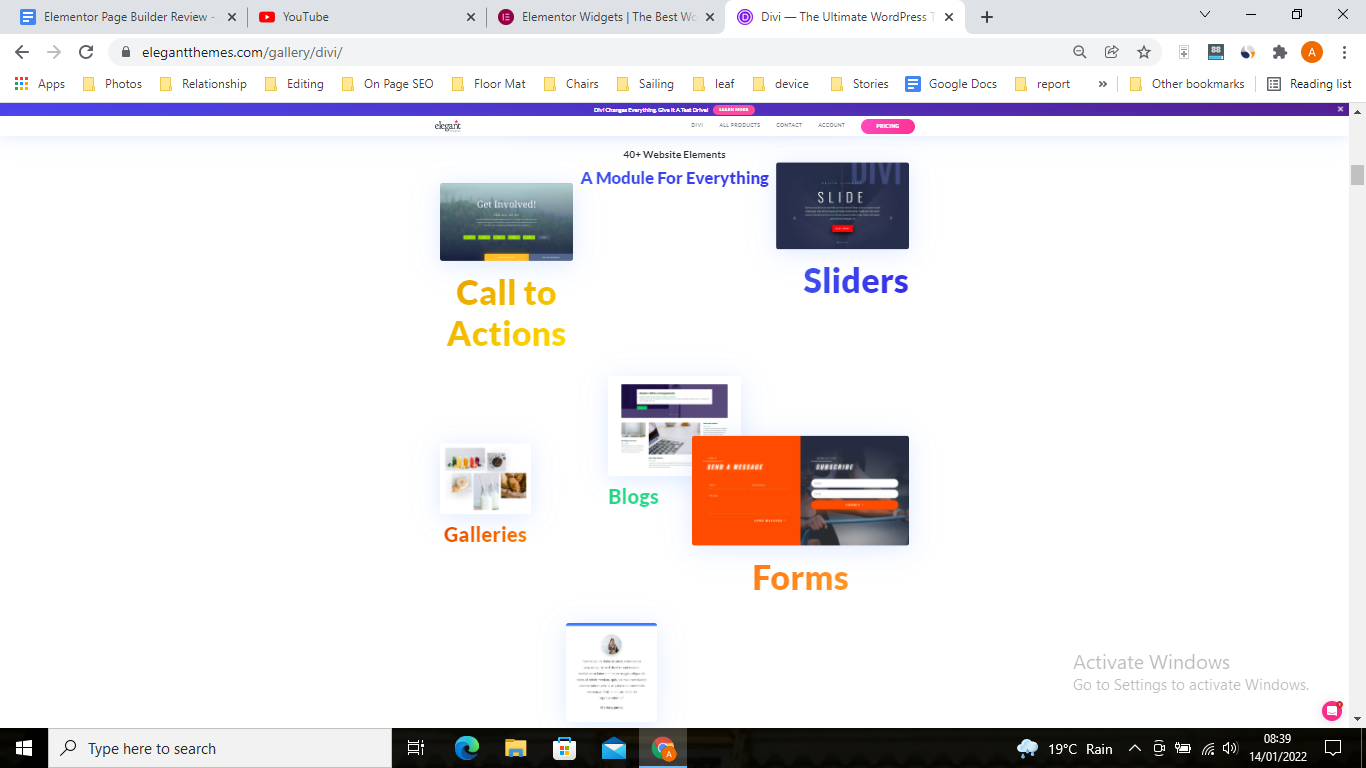
Task: Click the SLIDE slider module thumbnail
Action: 842,206
